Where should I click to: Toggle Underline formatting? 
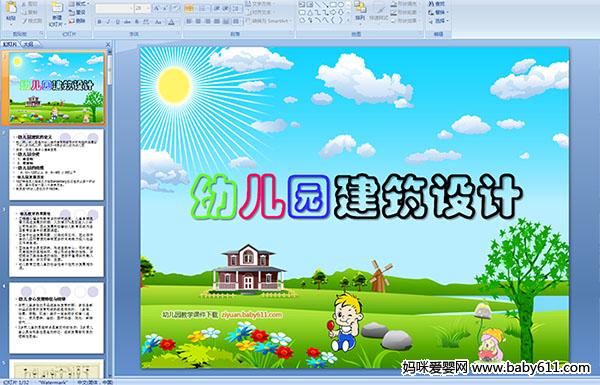[x=117, y=22]
